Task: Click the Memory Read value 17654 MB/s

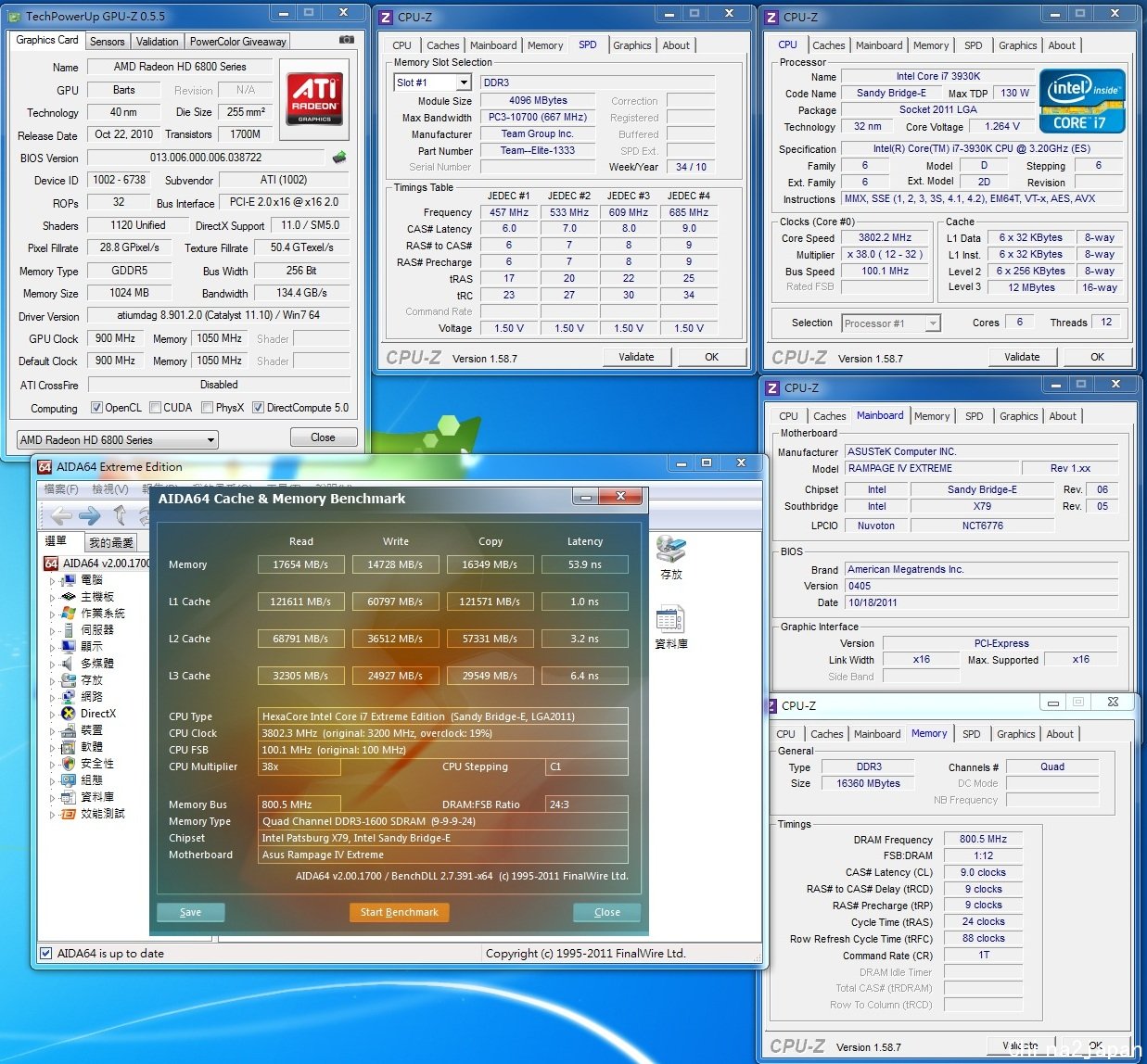Action: point(300,564)
